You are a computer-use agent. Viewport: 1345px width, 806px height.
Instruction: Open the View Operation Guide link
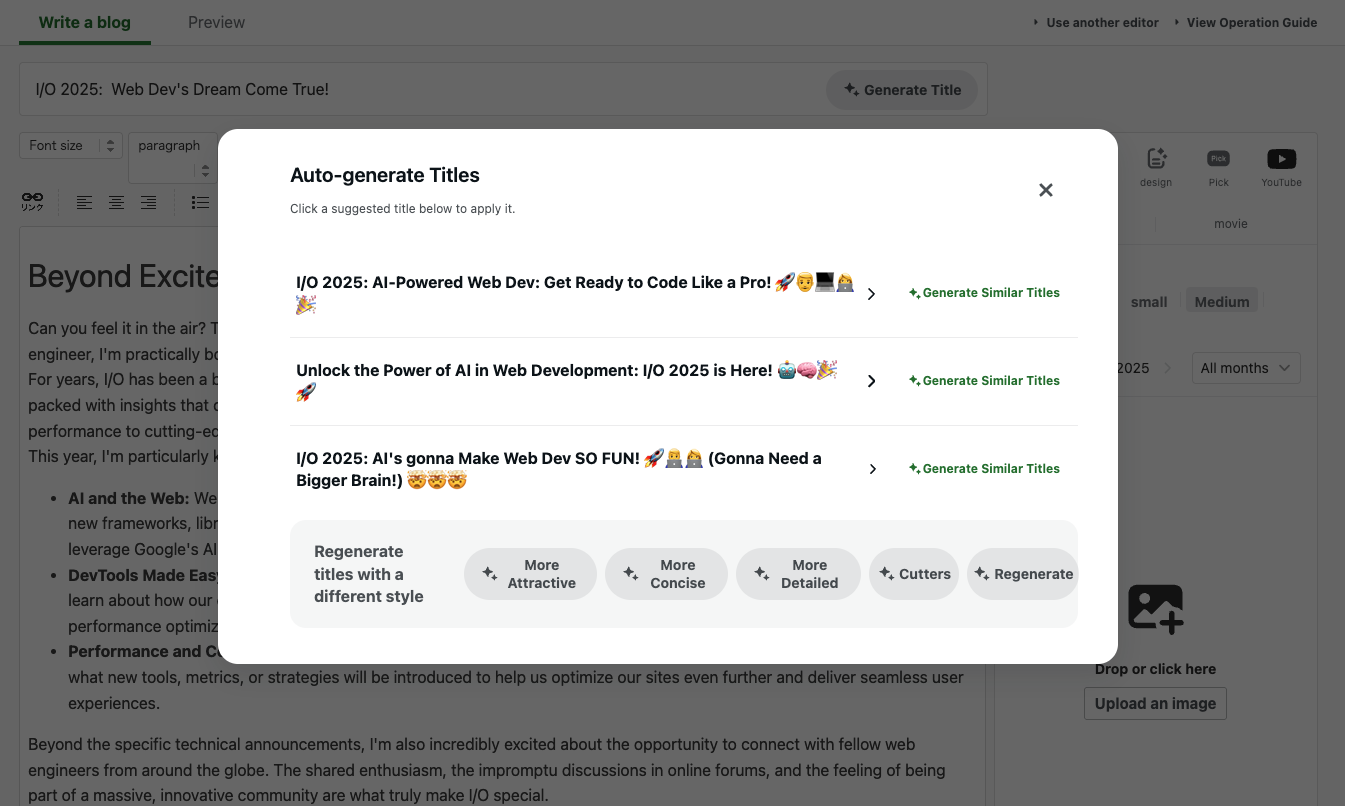coord(1246,22)
